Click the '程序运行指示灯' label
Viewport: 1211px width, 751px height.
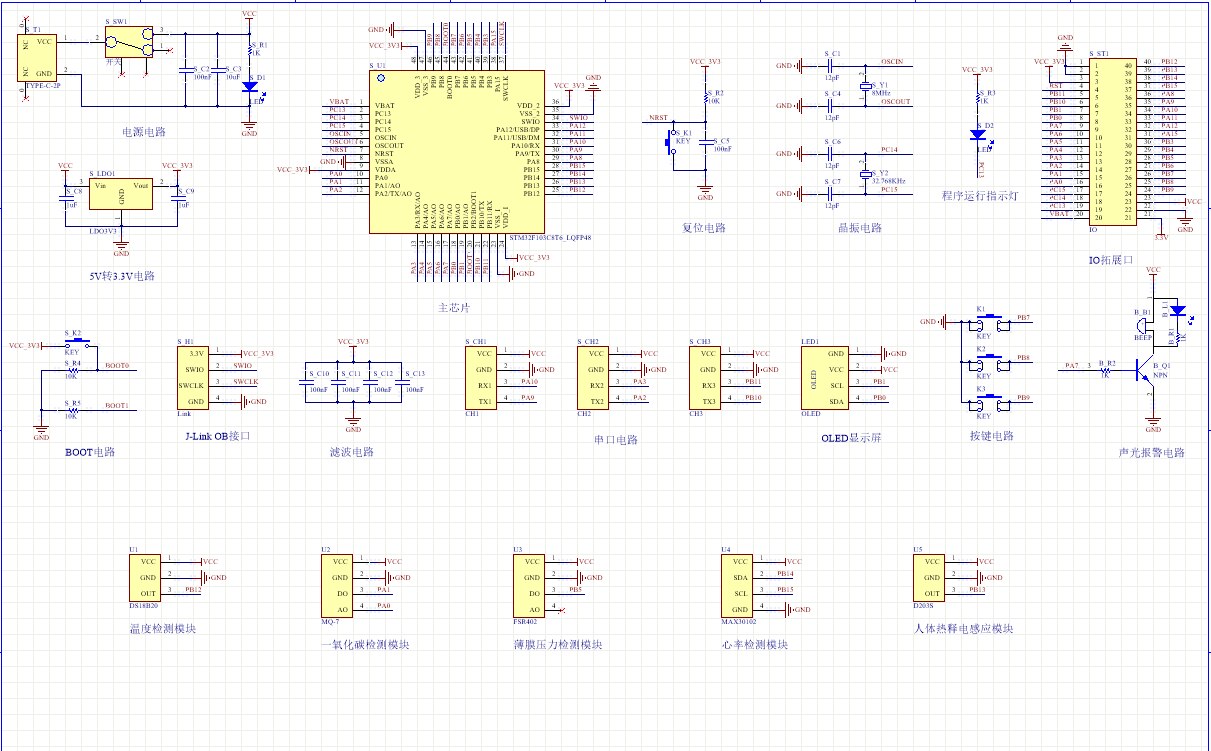tap(980, 196)
